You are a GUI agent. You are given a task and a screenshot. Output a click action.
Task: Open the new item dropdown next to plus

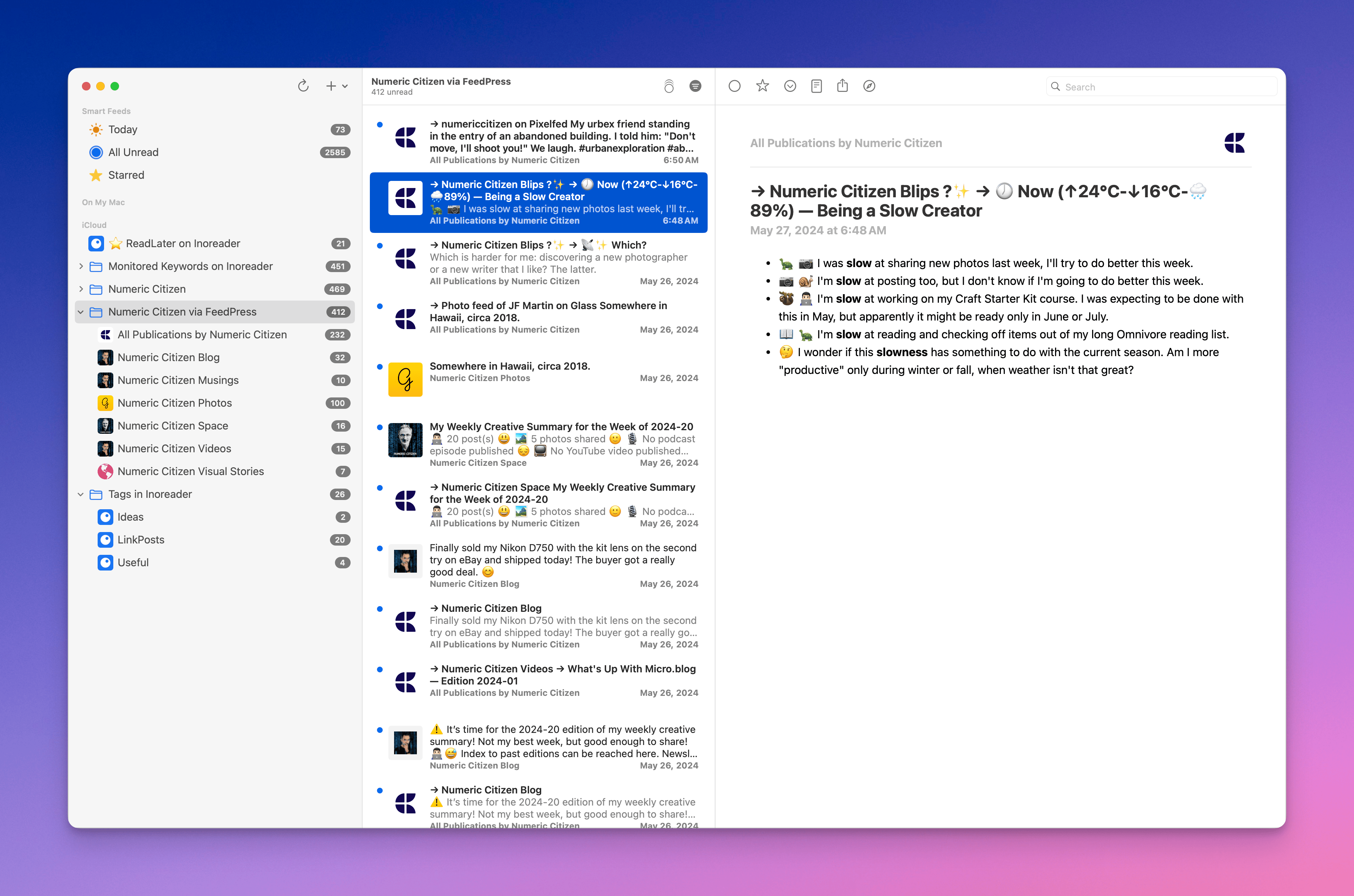[x=345, y=86]
